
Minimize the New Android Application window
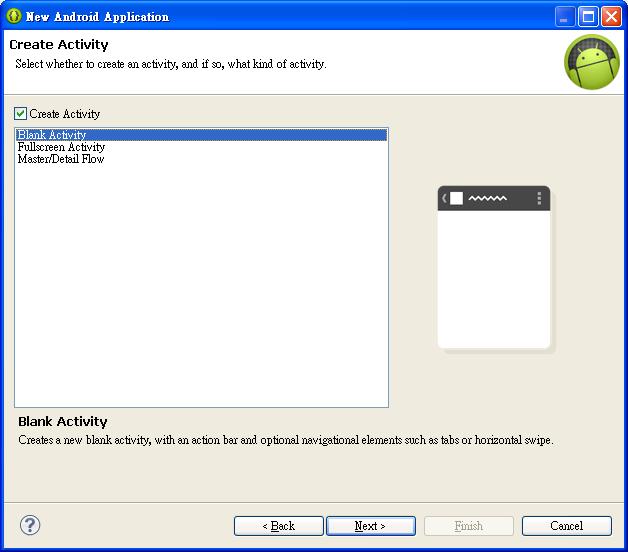[x=565, y=17]
